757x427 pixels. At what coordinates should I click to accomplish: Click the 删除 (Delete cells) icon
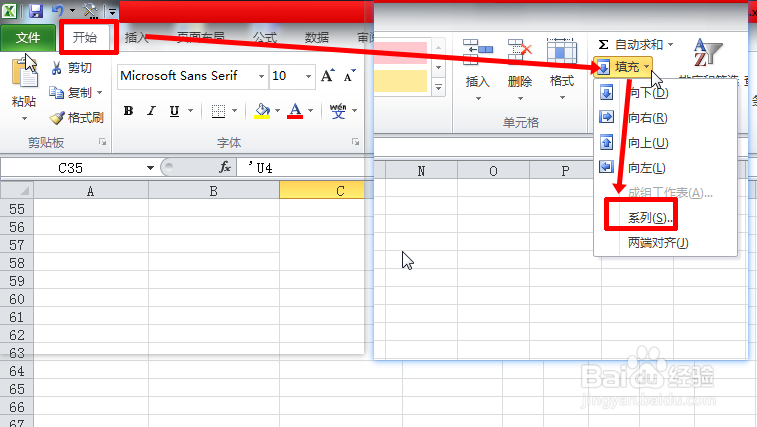(519, 52)
